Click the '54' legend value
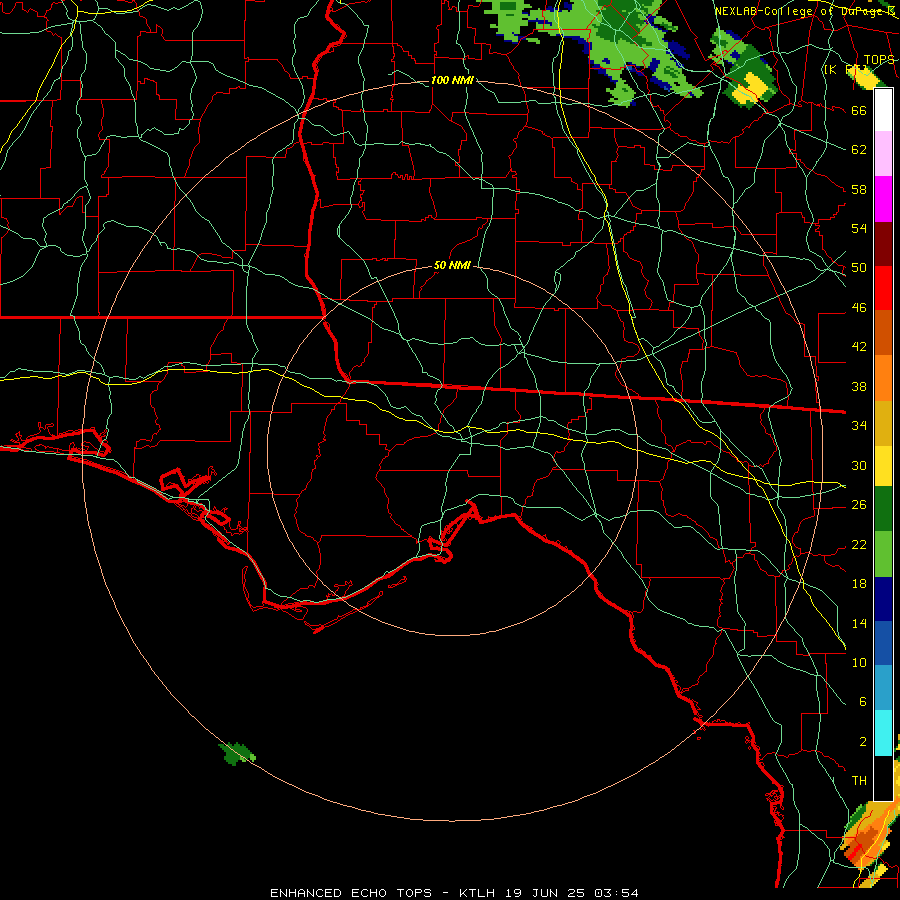The width and height of the screenshot is (900, 900). click(859, 228)
